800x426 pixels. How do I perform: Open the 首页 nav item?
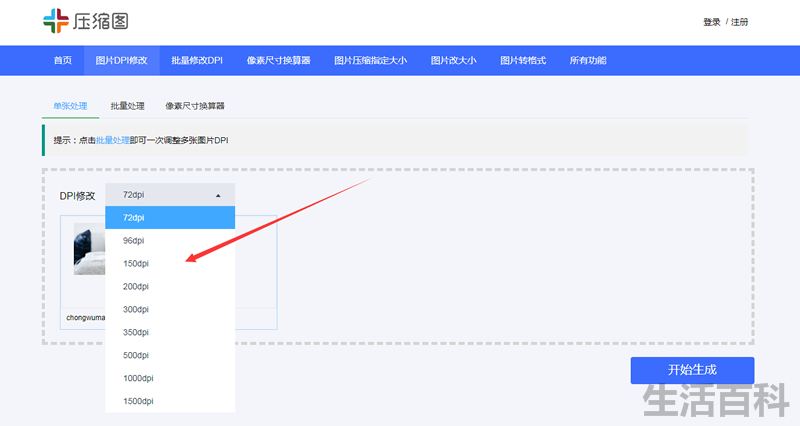tap(63, 60)
